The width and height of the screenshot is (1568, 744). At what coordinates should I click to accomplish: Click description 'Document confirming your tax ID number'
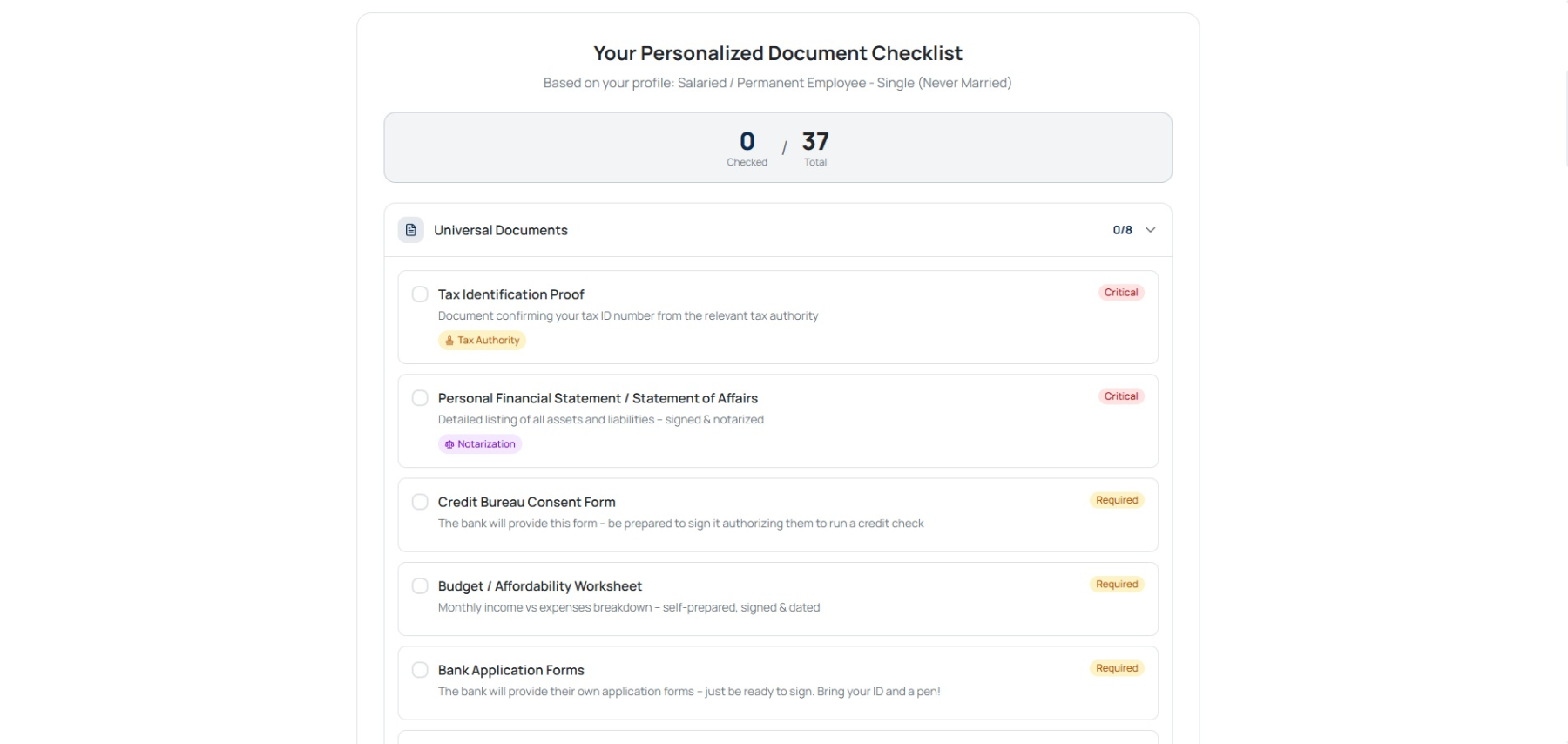(x=628, y=316)
